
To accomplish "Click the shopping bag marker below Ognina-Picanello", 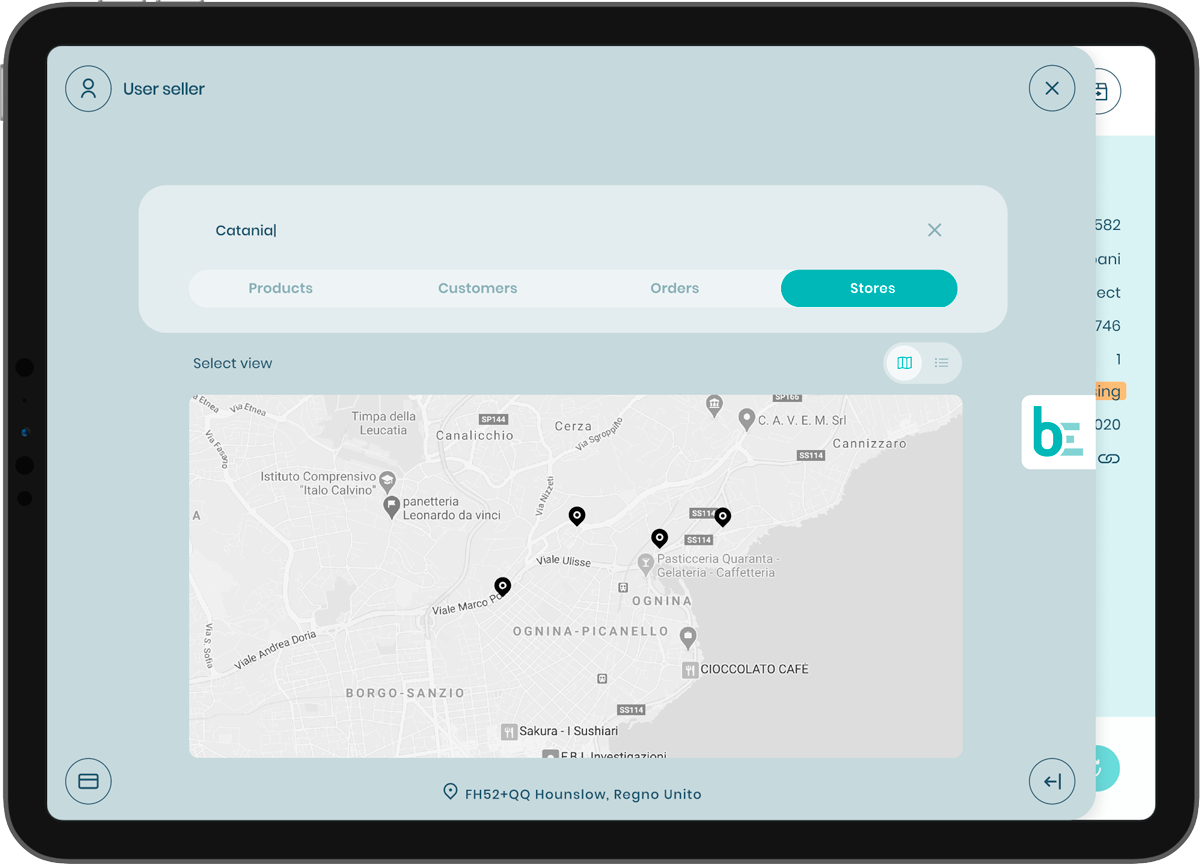I will tap(687, 637).
